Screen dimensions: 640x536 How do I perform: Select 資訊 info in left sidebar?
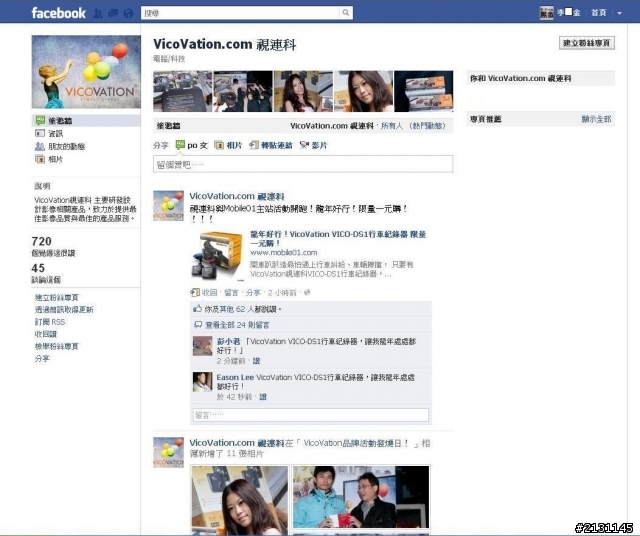coord(56,133)
